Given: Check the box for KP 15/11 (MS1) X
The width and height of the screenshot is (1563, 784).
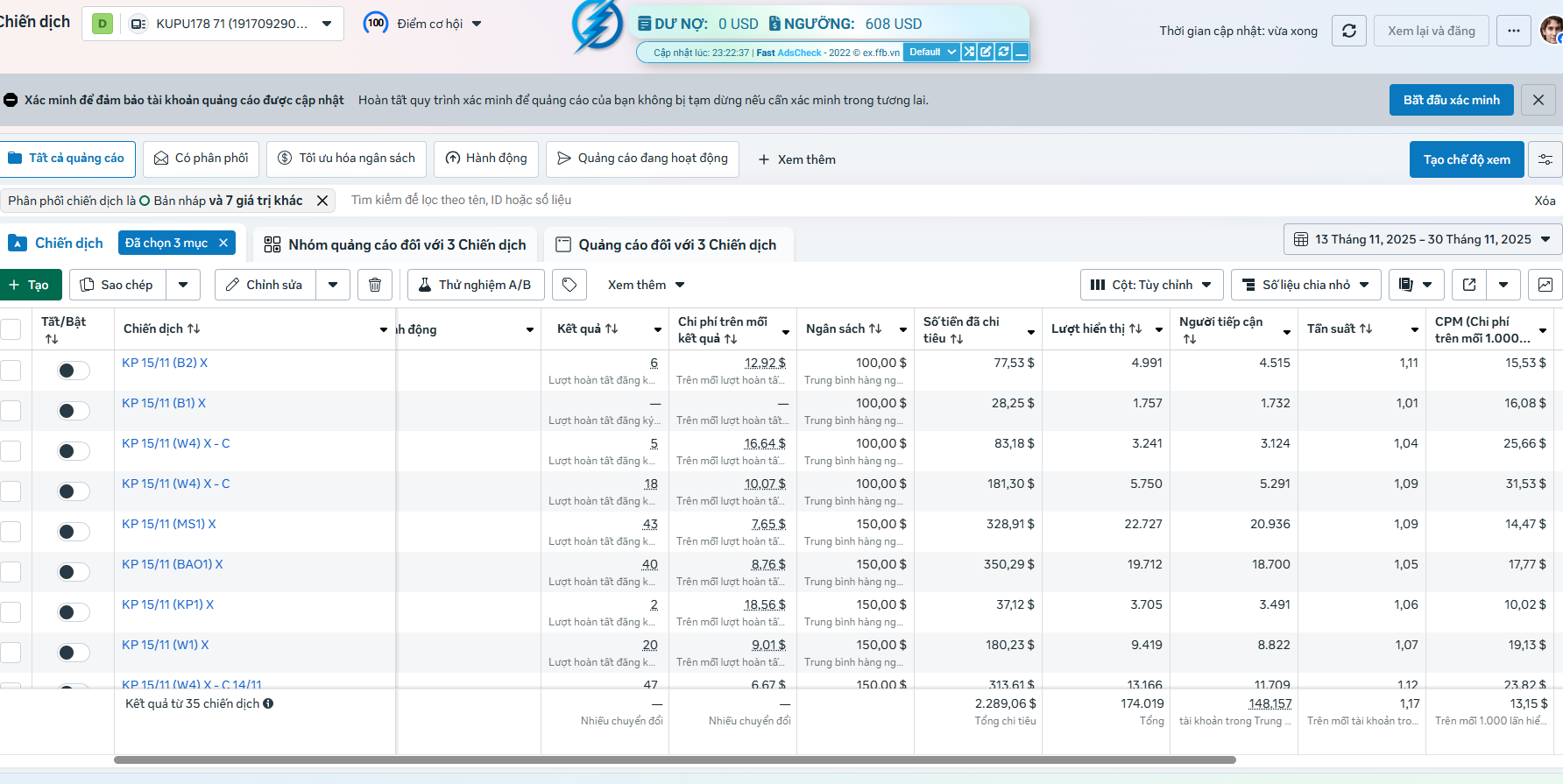Looking at the screenshot, I should pos(11,532).
